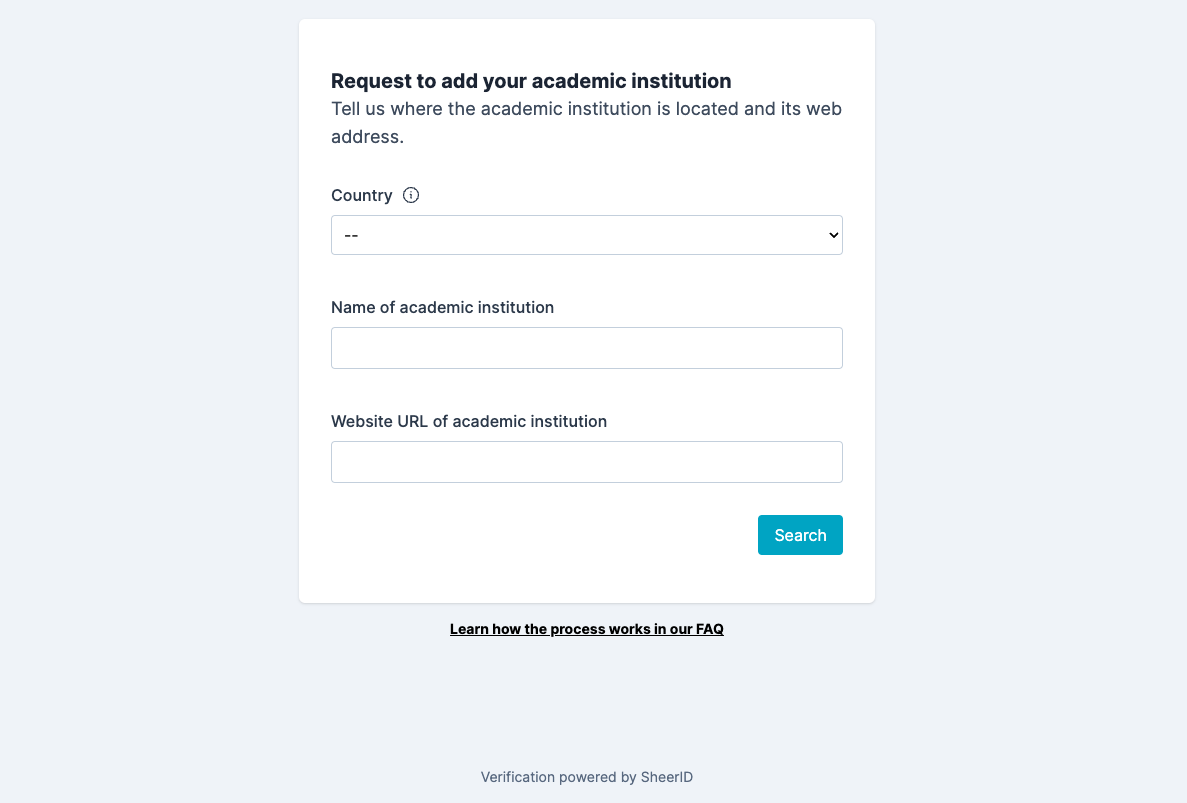Follow the underlined FAQ link below the card

[587, 629]
